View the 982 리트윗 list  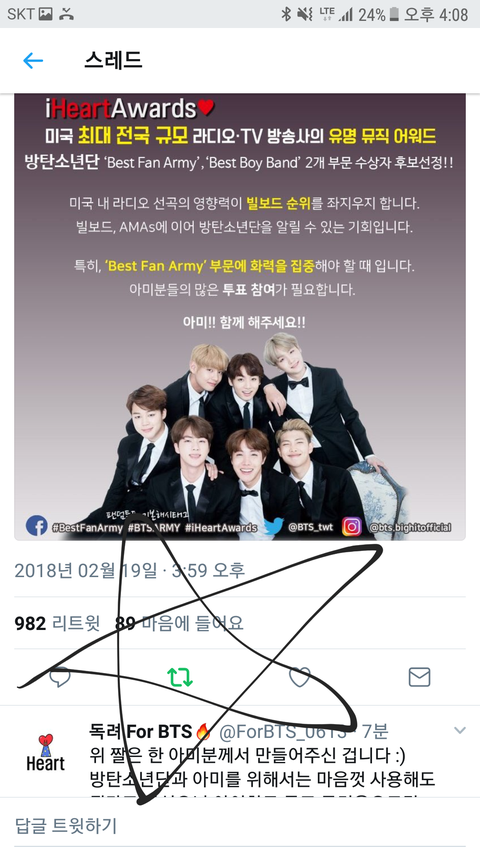[x=57, y=623]
